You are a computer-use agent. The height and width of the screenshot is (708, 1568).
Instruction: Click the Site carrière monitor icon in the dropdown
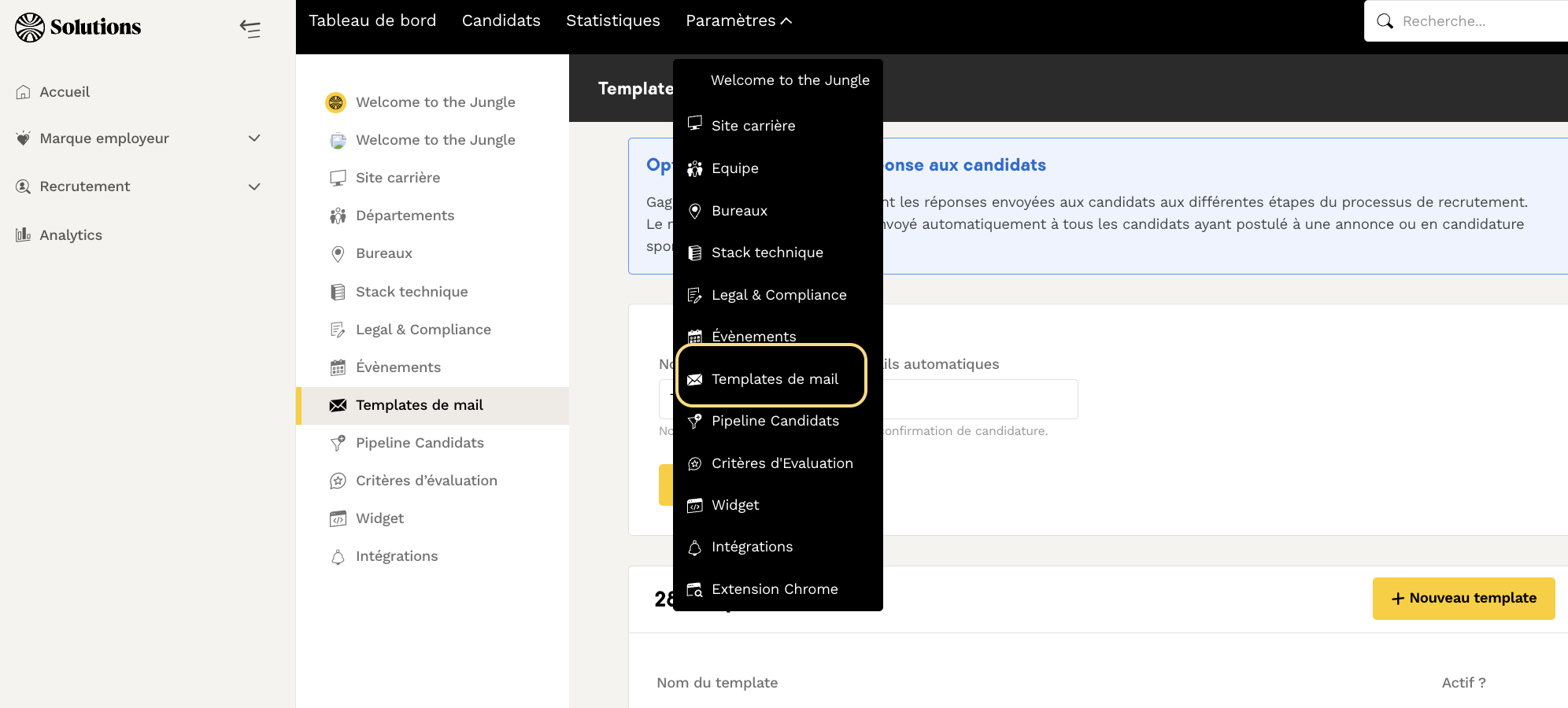[694, 124]
